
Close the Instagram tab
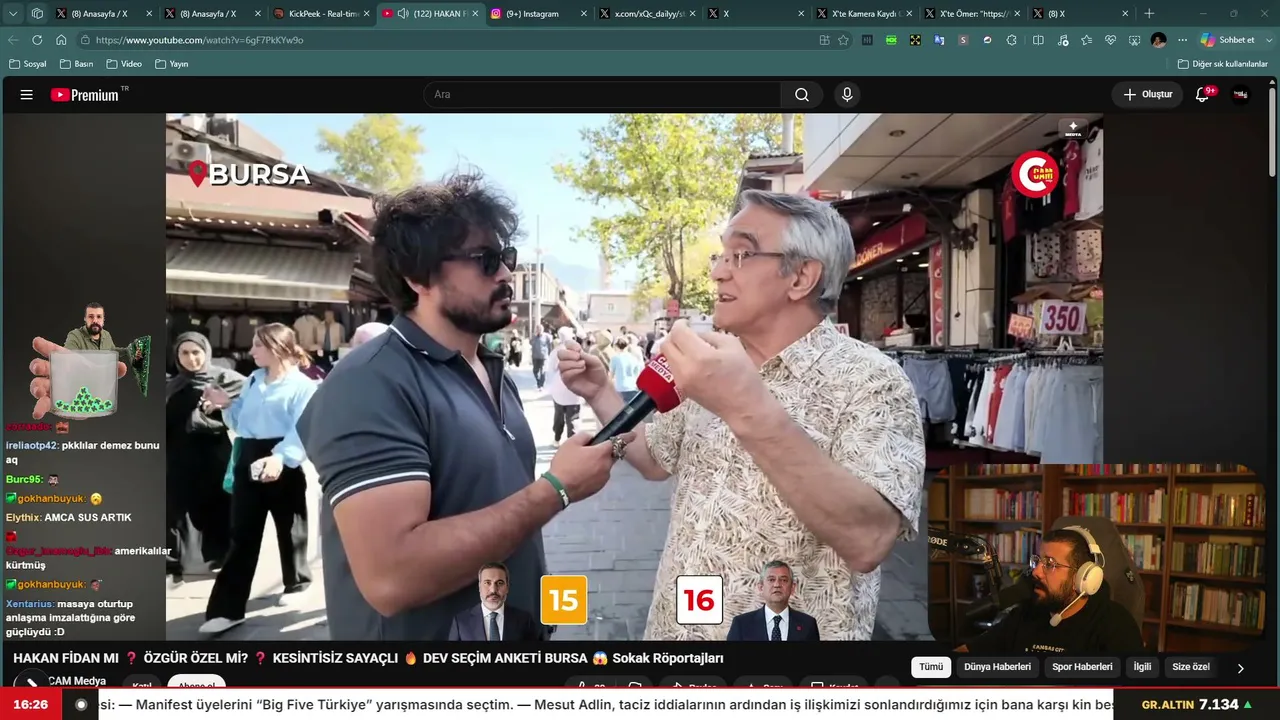tap(583, 14)
